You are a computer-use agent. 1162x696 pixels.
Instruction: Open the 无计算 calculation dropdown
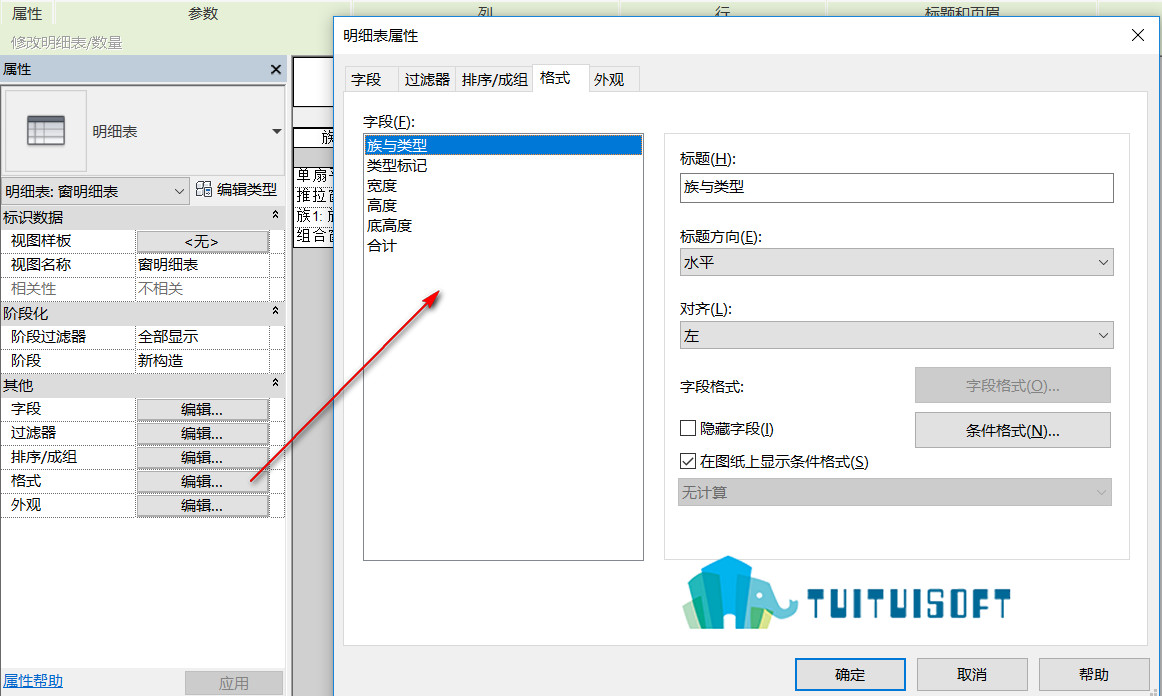[x=894, y=492]
